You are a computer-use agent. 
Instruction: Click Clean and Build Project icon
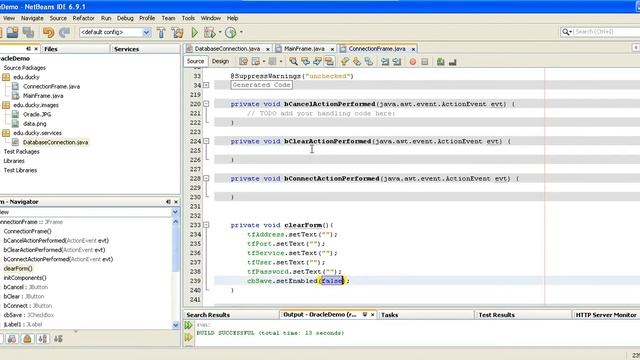point(178,32)
